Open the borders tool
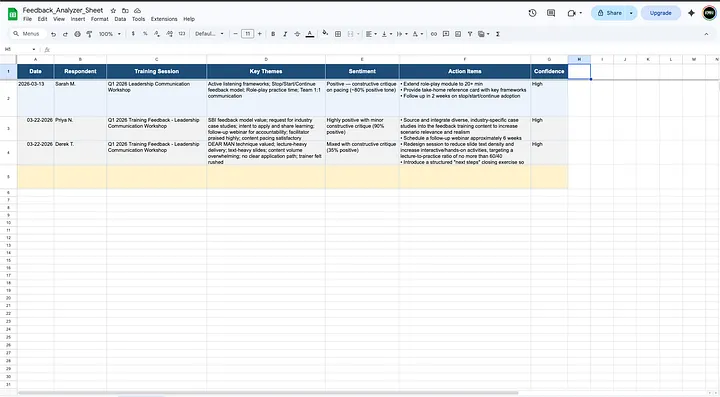The height and width of the screenshot is (397, 720). click(x=338, y=34)
